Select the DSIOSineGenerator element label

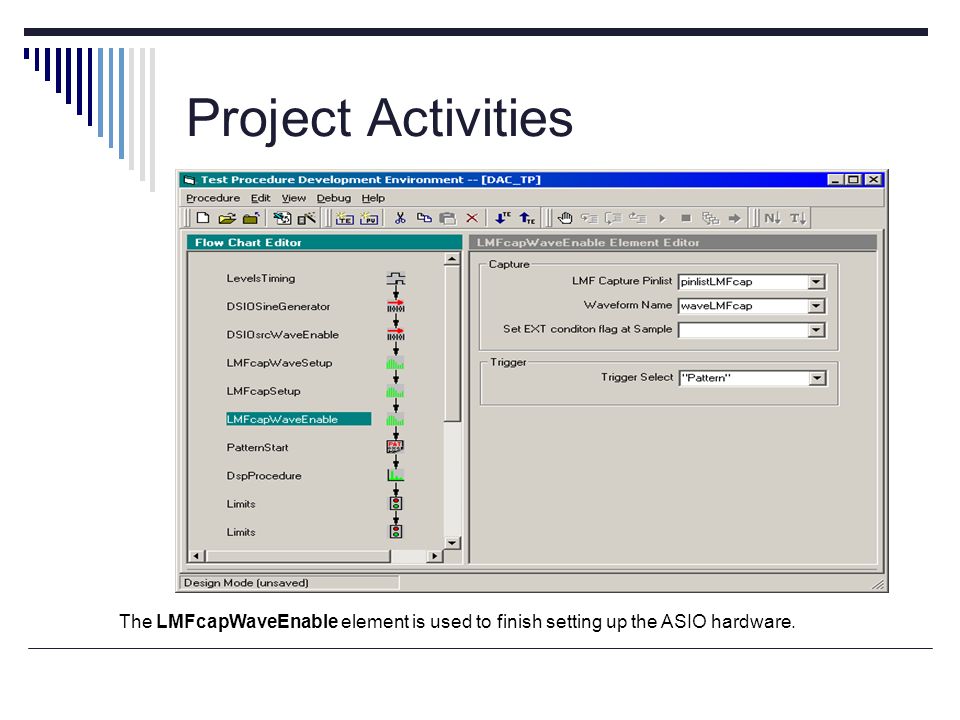coord(278,307)
